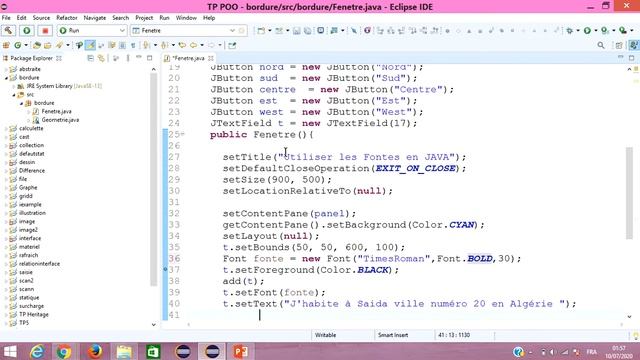Open the Refactor menu

(x=67, y=18)
